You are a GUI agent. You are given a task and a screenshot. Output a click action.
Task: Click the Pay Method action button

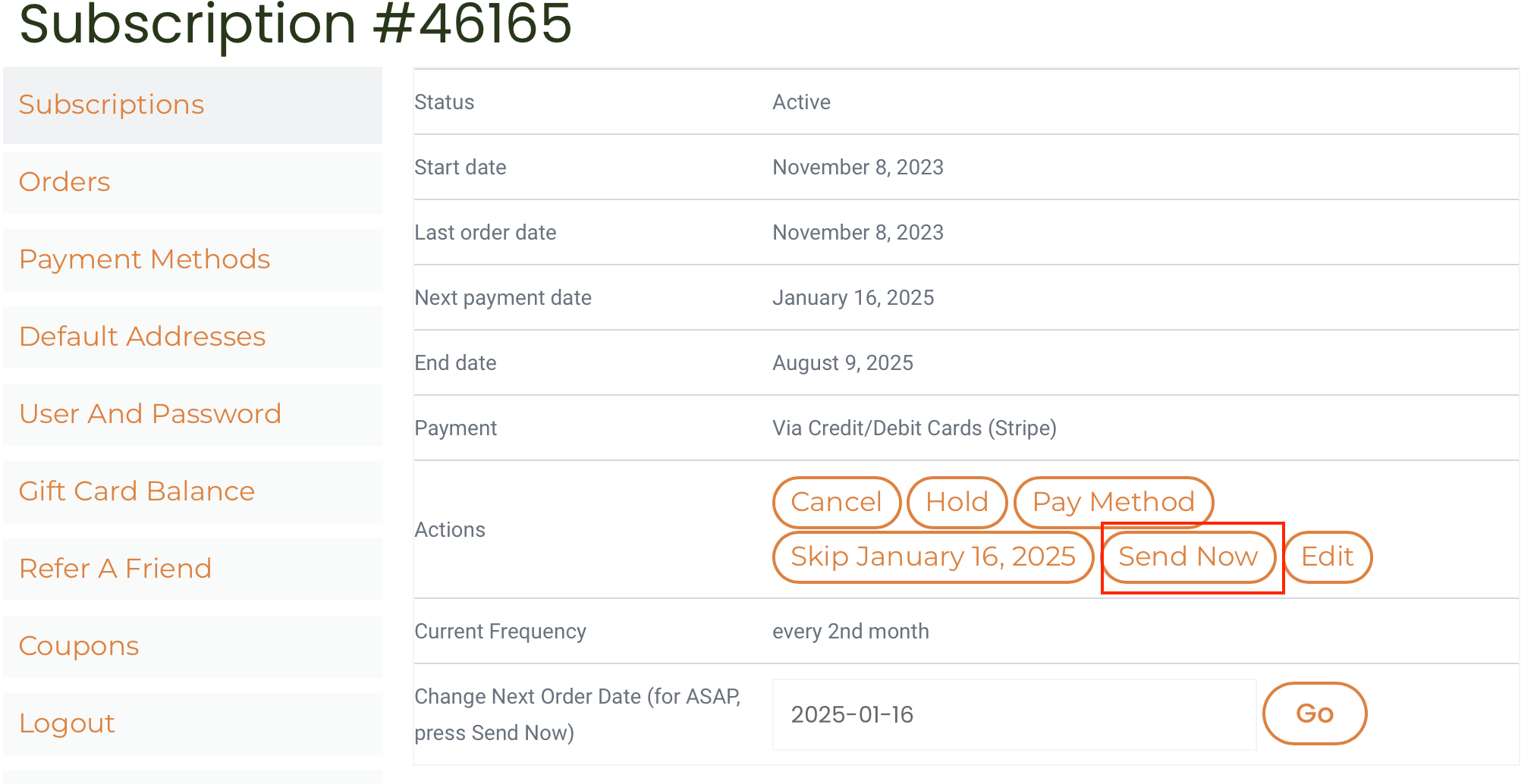coord(1113,502)
